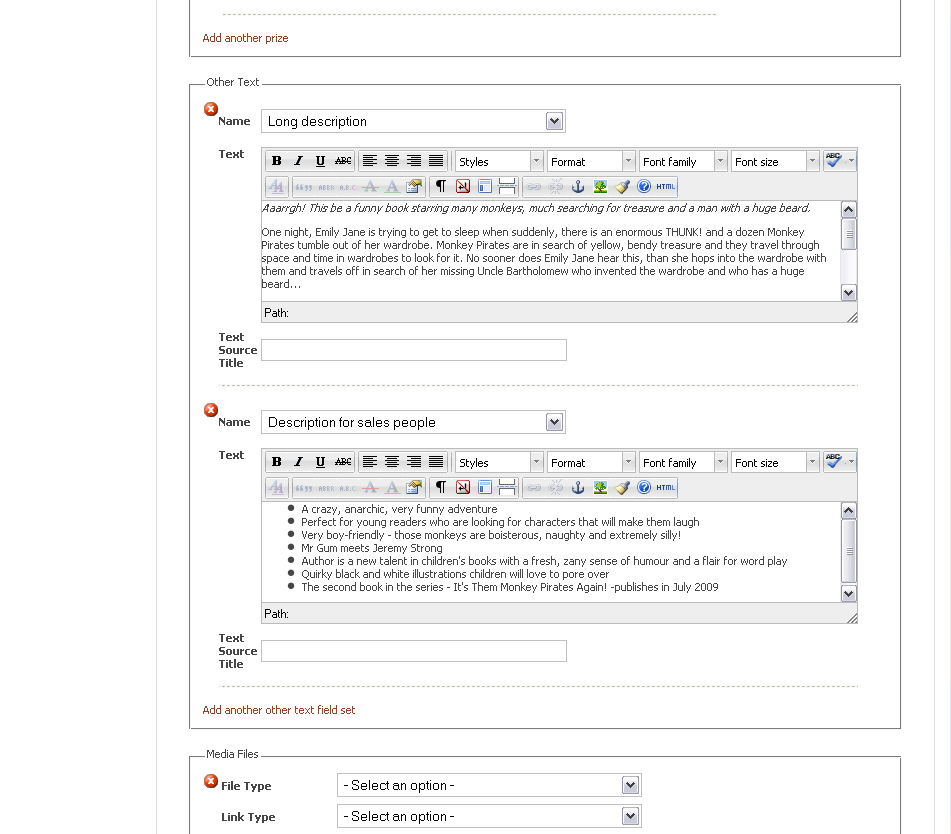Toggle underline in Long description editor

[320, 161]
